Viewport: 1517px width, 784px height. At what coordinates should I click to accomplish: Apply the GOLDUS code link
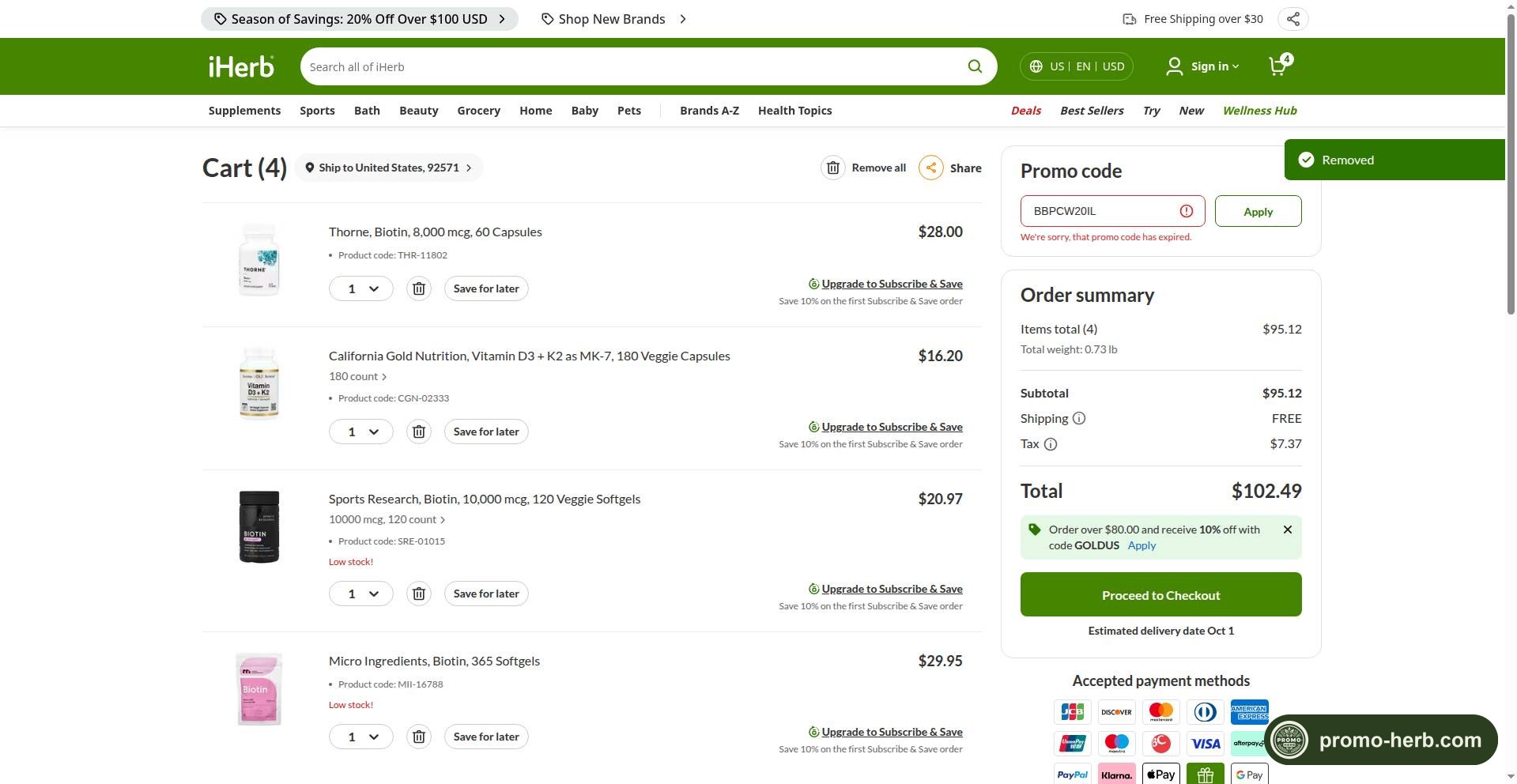[x=1142, y=545]
